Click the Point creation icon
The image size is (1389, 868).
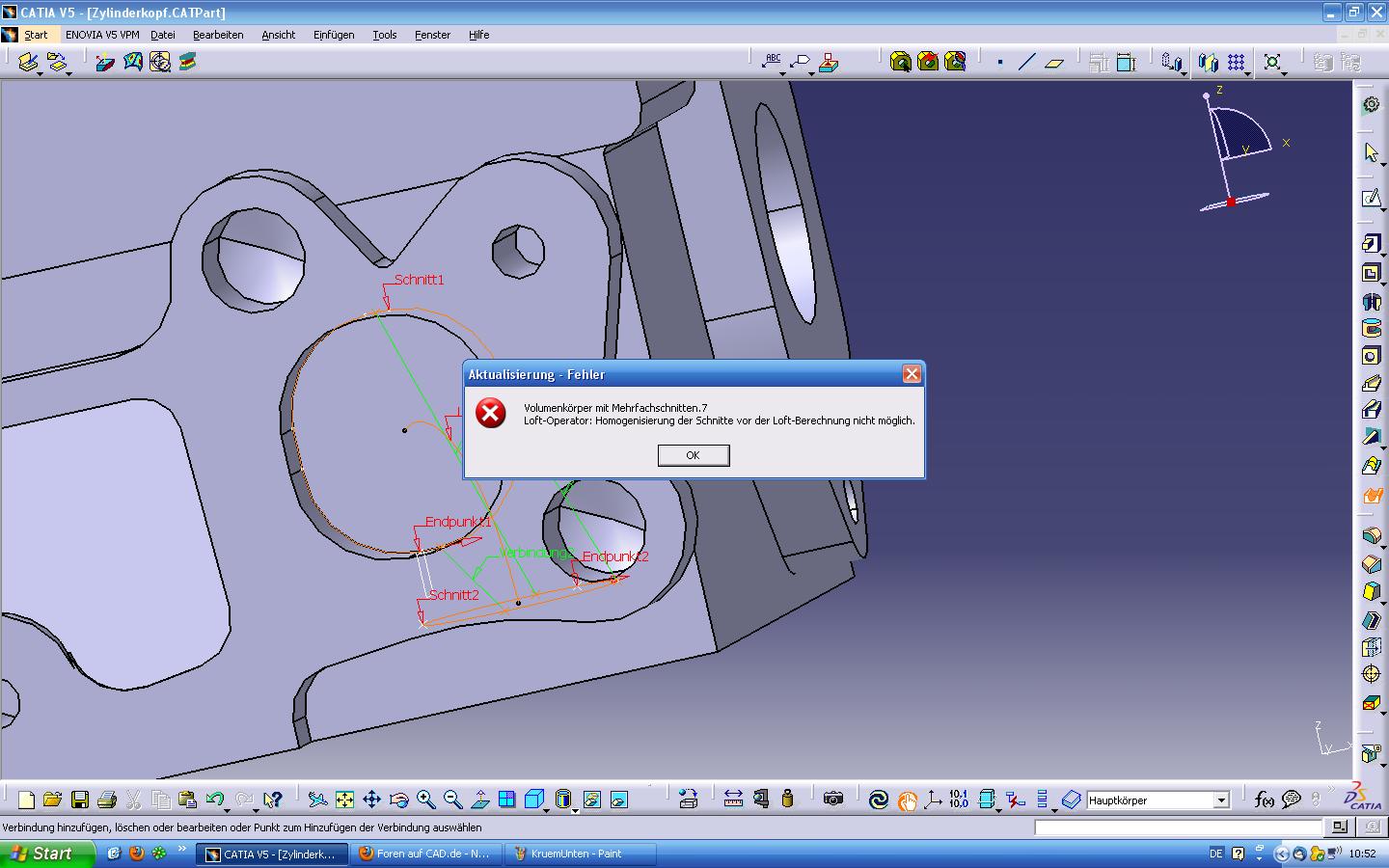point(1000,63)
